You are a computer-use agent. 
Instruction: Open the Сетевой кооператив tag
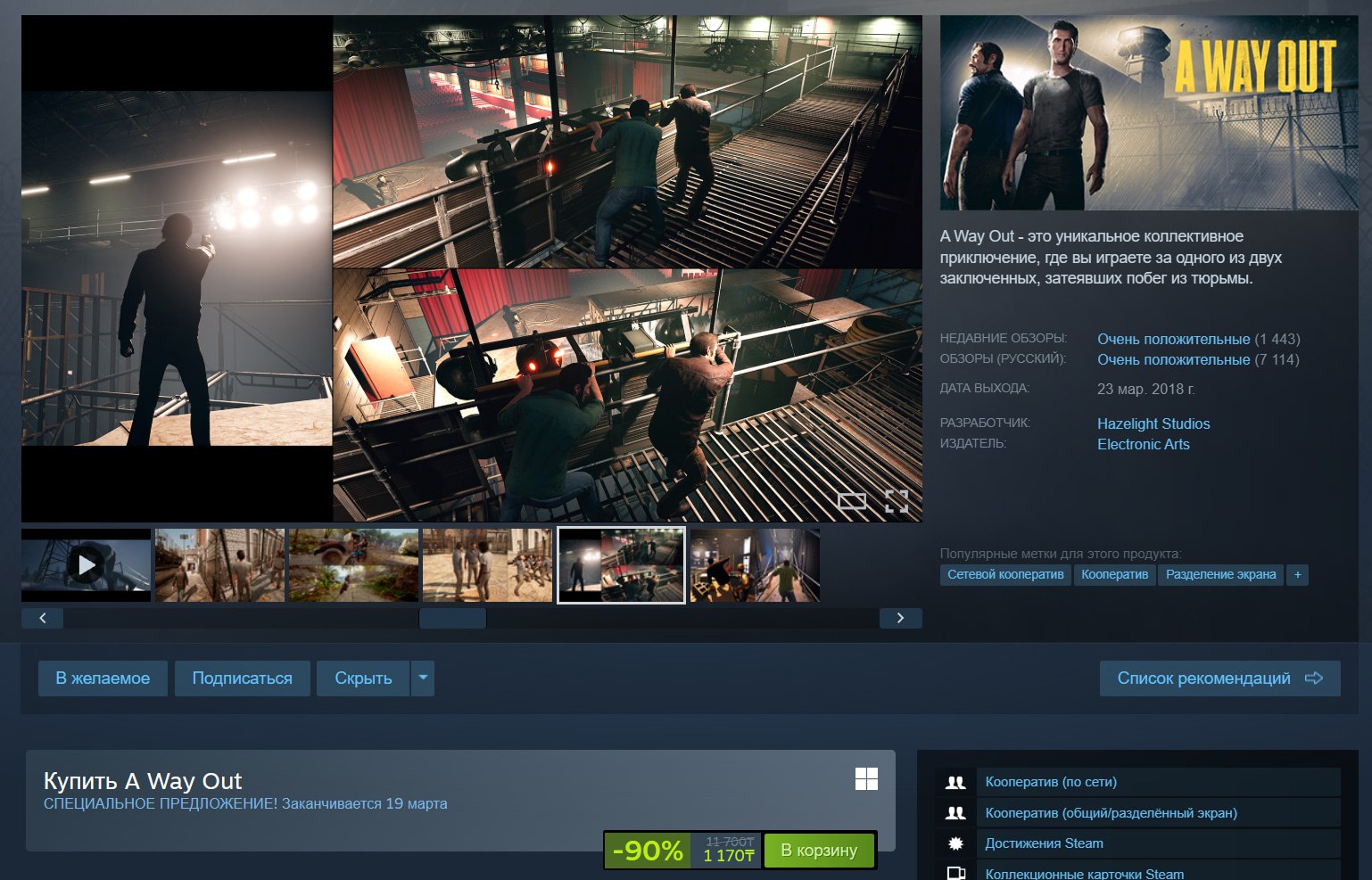[x=1005, y=575]
